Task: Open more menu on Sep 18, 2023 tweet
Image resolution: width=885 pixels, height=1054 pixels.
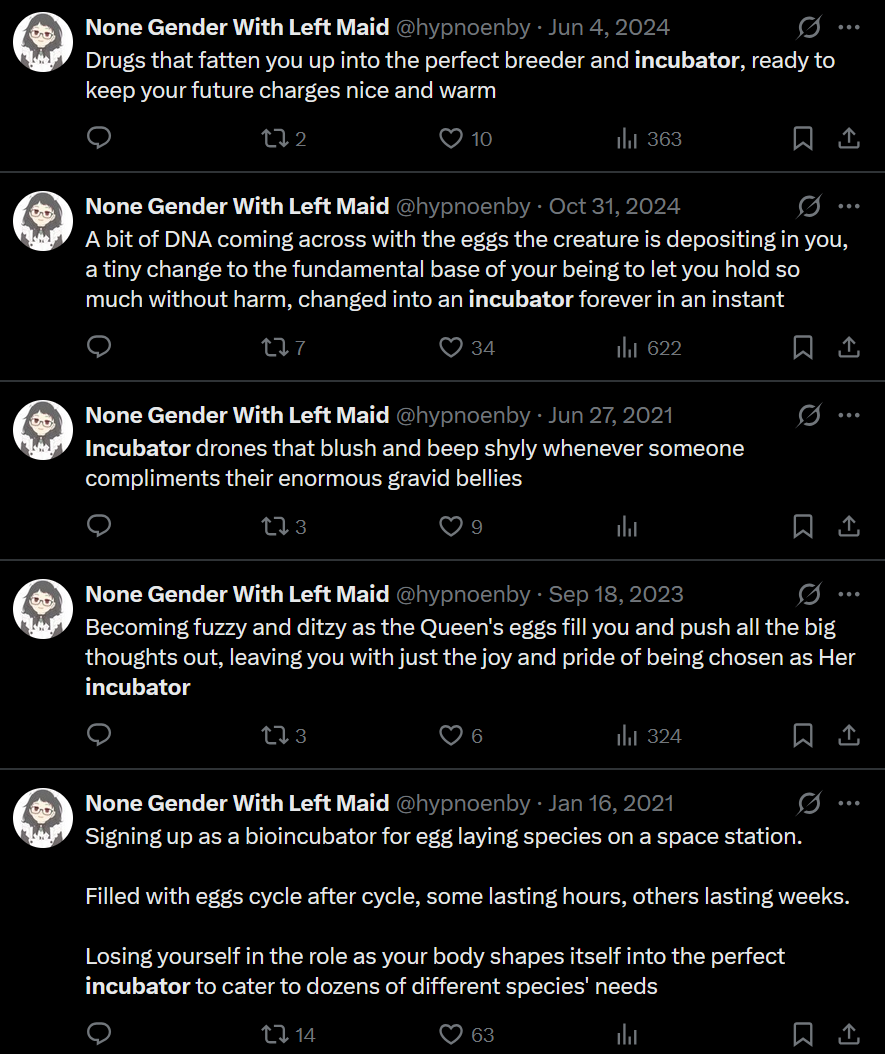Action: click(849, 594)
